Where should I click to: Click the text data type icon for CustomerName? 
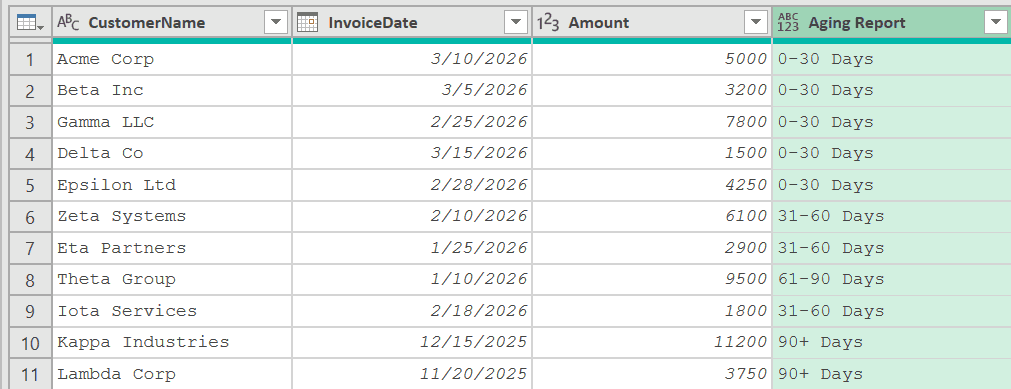point(68,23)
